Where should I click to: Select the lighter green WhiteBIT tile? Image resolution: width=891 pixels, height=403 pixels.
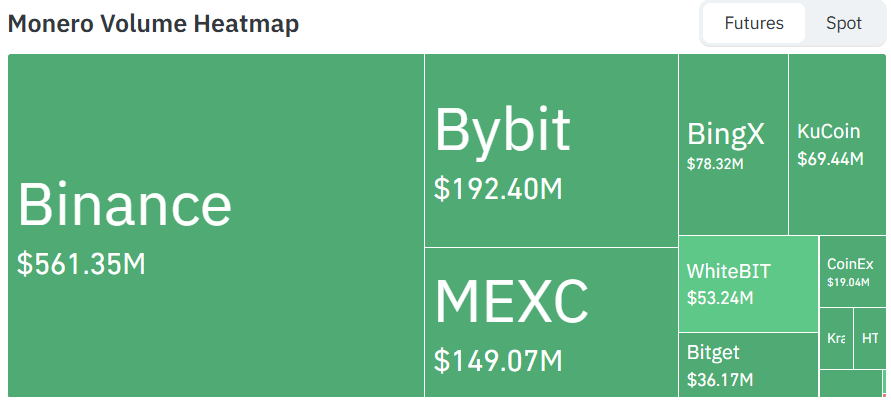point(748,284)
